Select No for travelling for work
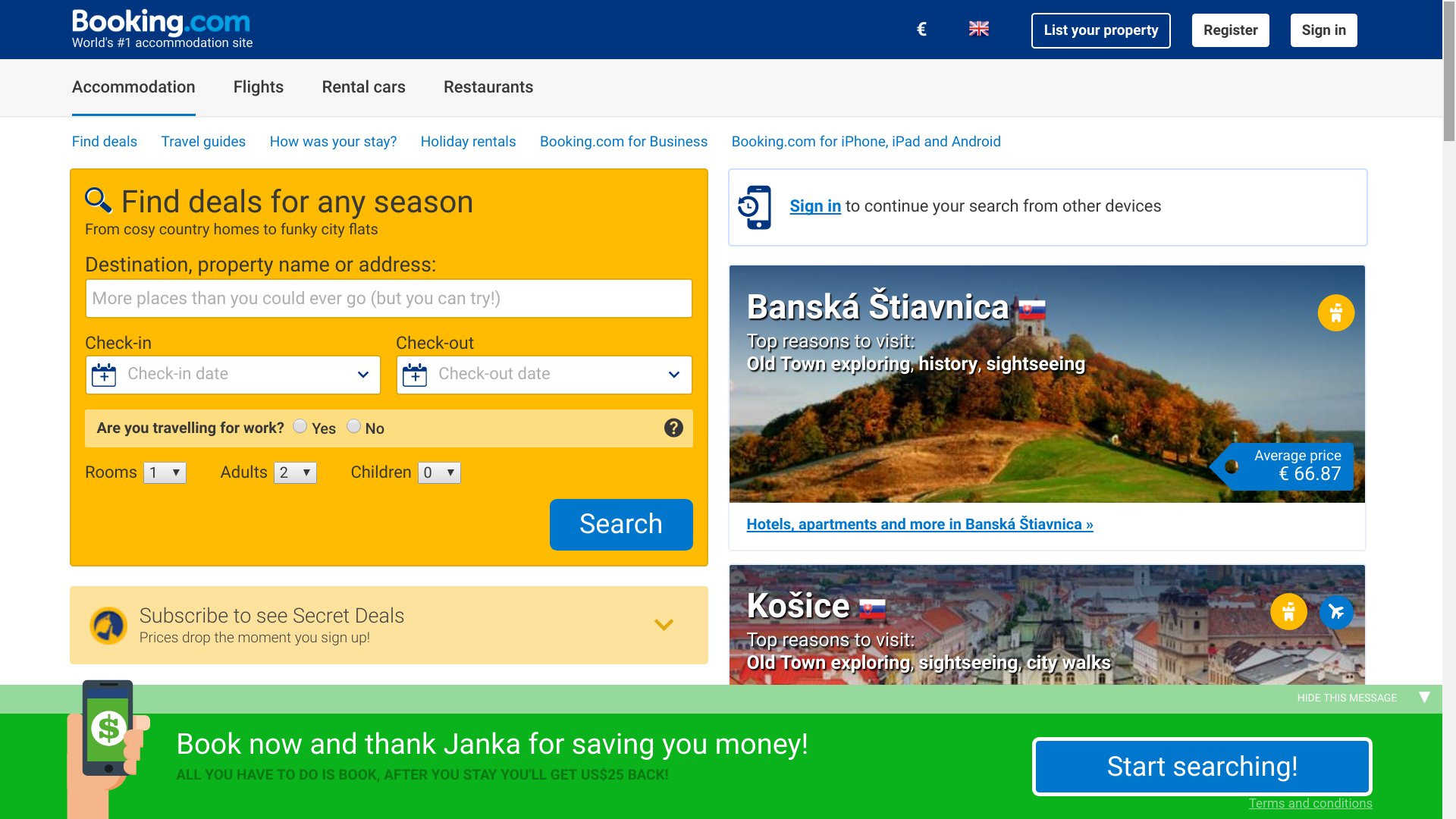The width and height of the screenshot is (1456, 819). click(353, 426)
